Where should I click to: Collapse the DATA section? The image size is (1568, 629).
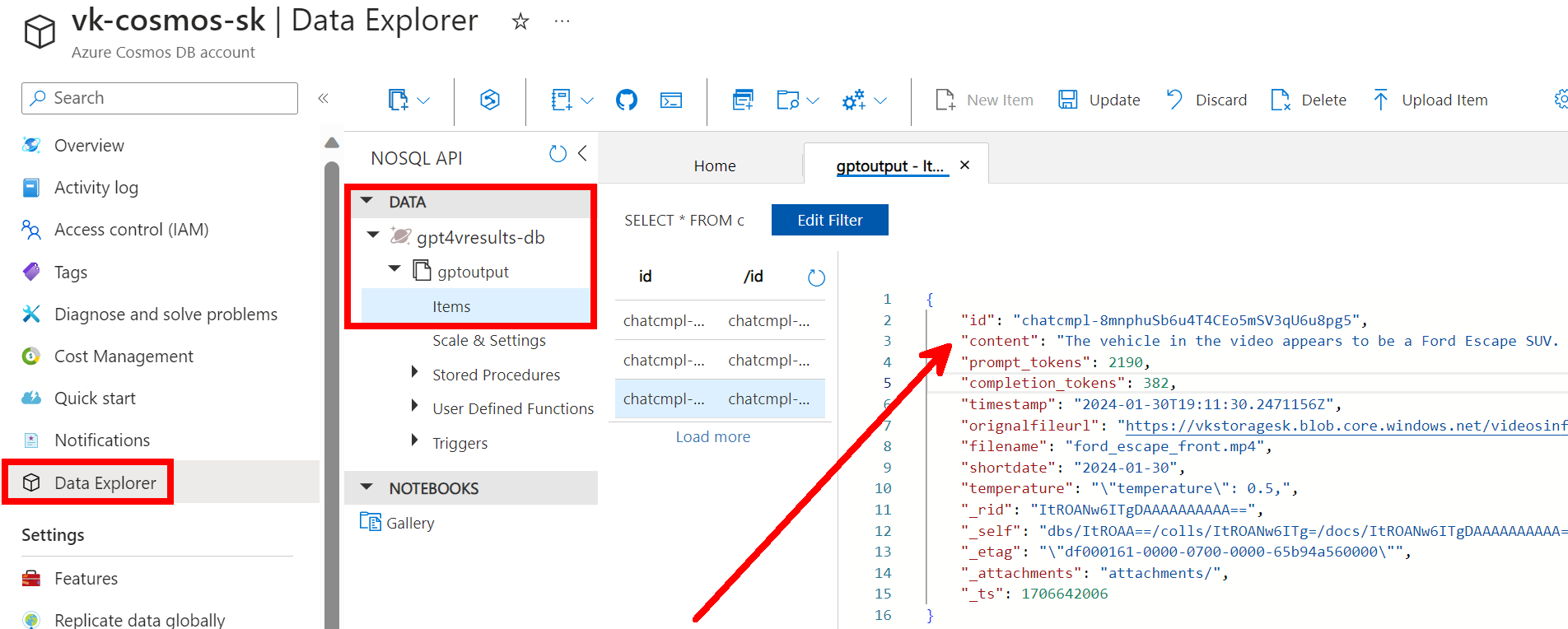(367, 201)
